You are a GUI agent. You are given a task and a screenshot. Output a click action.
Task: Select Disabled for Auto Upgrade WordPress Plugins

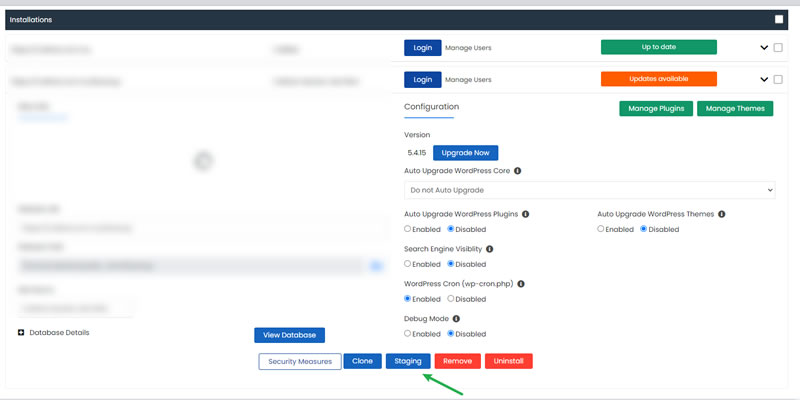tap(451, 229)
